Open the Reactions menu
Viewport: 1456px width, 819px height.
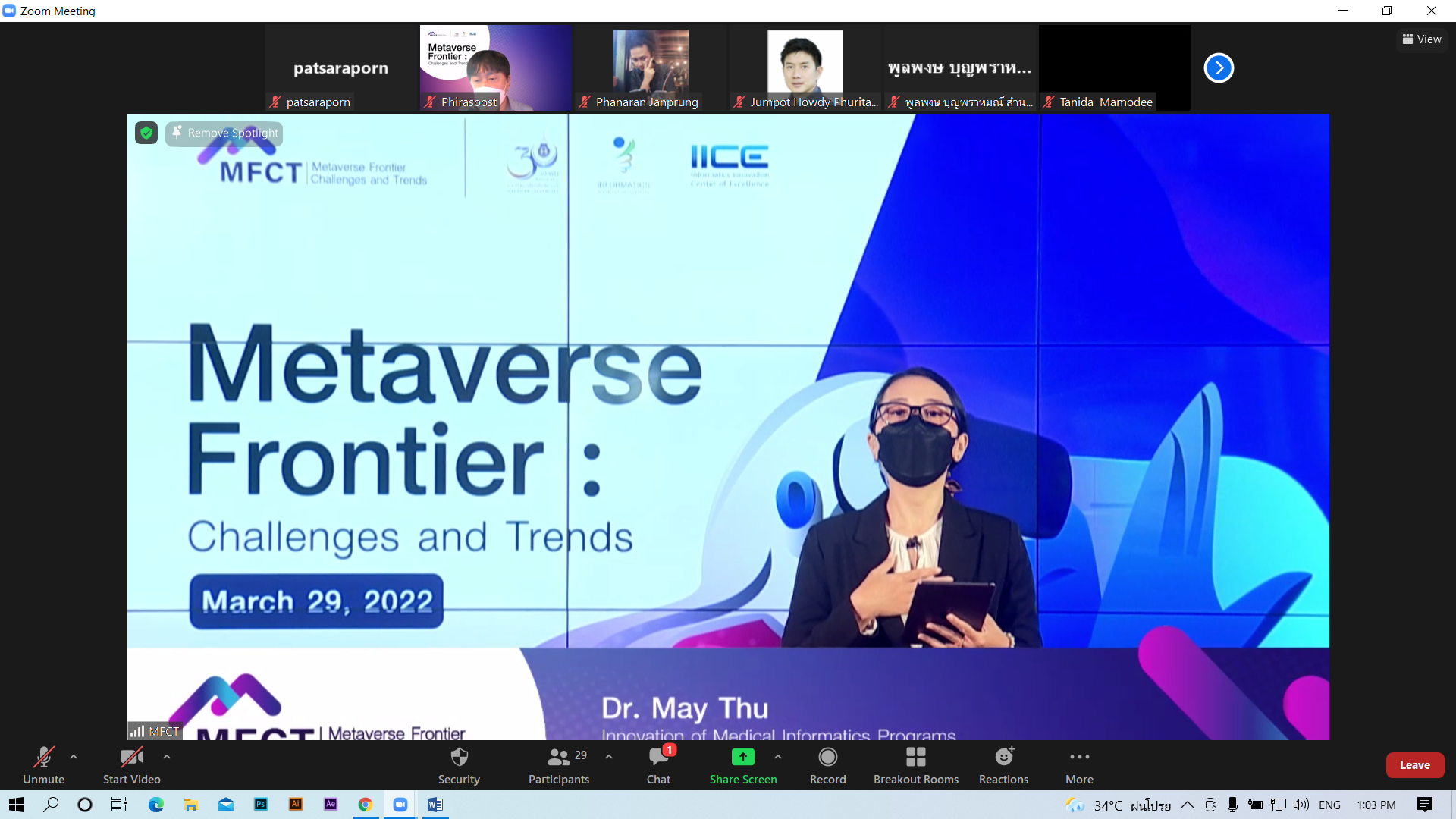click(1003, 765)
